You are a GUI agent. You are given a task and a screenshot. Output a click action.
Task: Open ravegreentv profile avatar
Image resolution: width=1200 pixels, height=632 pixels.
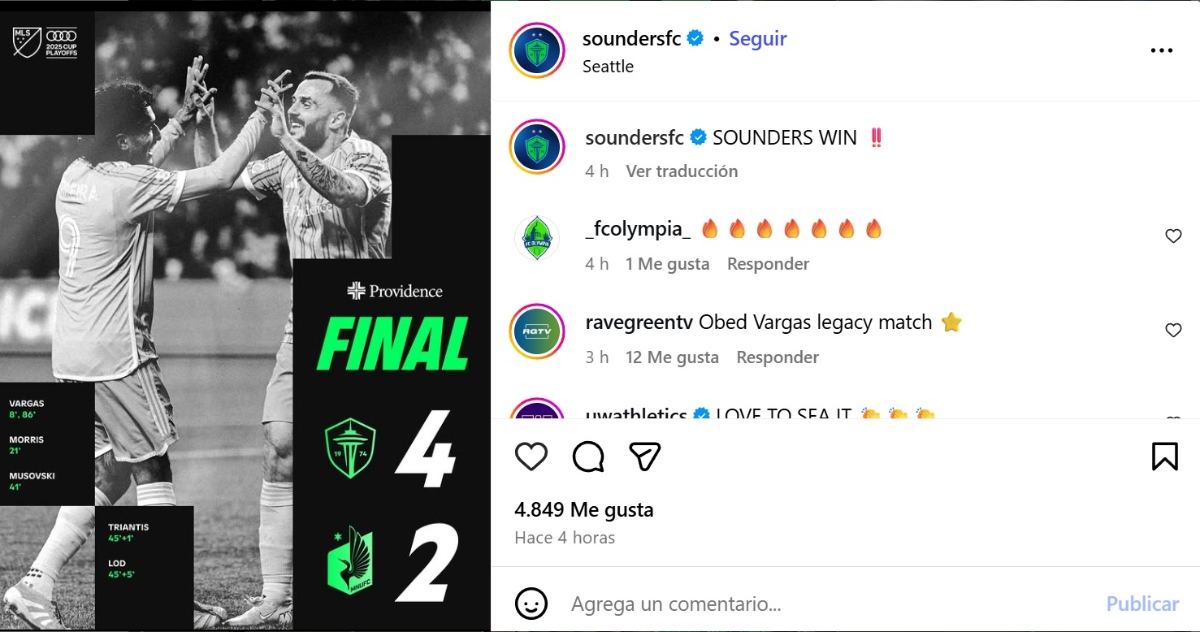coord(538,331)
